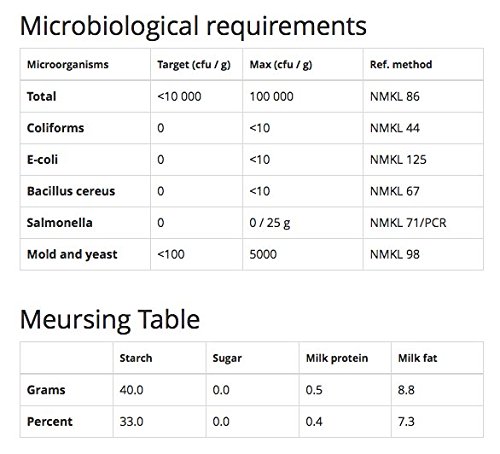Select the Mold and yeast row label
The width and height of the screenshot is (500, 454).
[72, 254]
